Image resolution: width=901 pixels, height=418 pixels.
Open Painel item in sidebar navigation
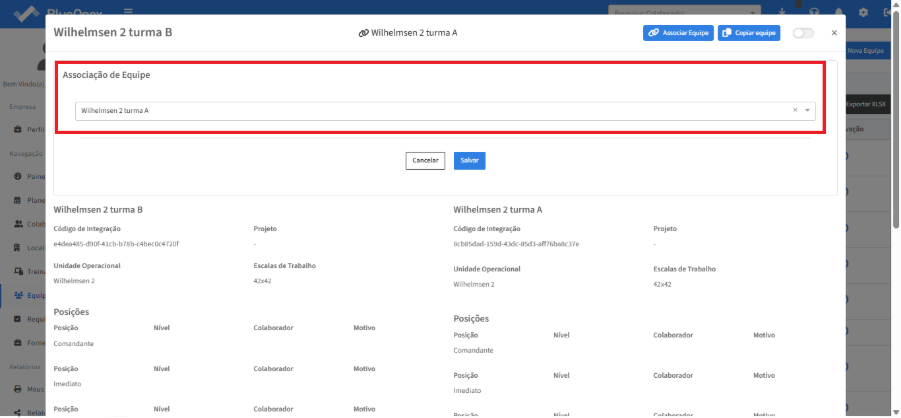28,177
